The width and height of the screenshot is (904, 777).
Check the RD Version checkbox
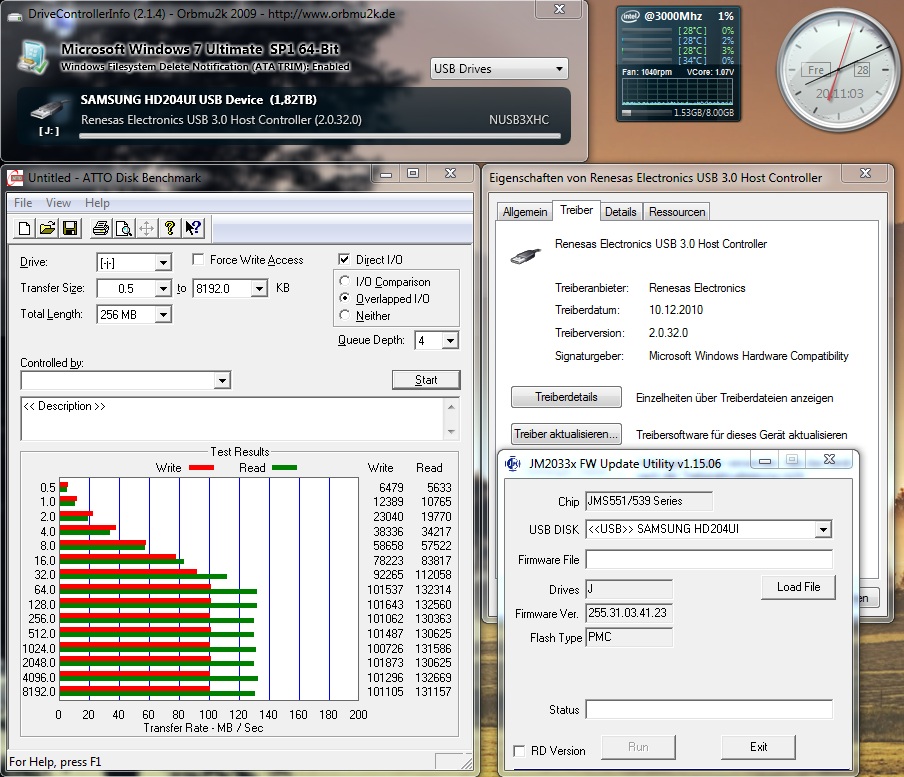[519, 751]
